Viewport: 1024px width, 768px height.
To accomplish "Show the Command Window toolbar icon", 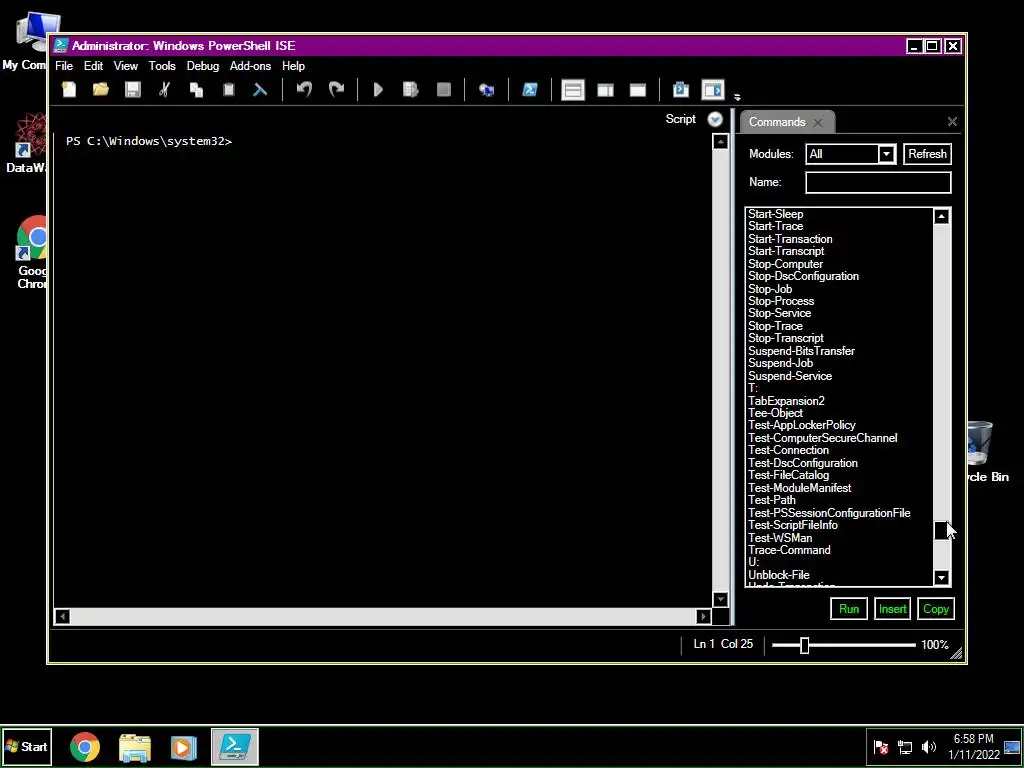I will coord(681,89).
